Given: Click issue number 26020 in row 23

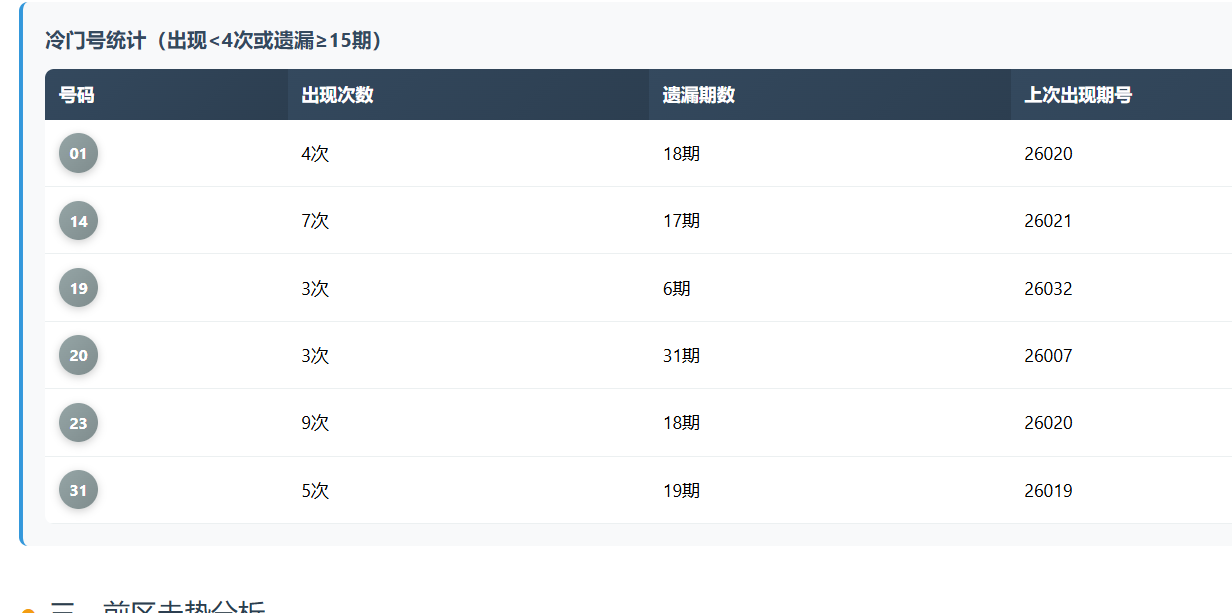Looking at the screenshot, I should (x=1048, y=423).
